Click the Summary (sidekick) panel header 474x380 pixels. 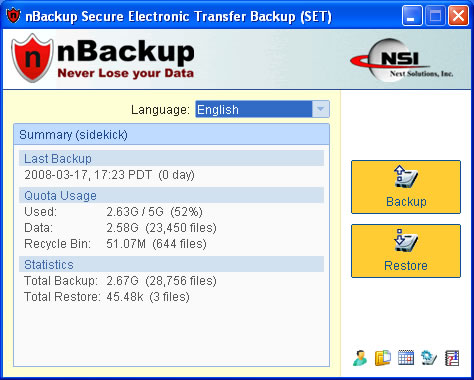coord(171,135)
